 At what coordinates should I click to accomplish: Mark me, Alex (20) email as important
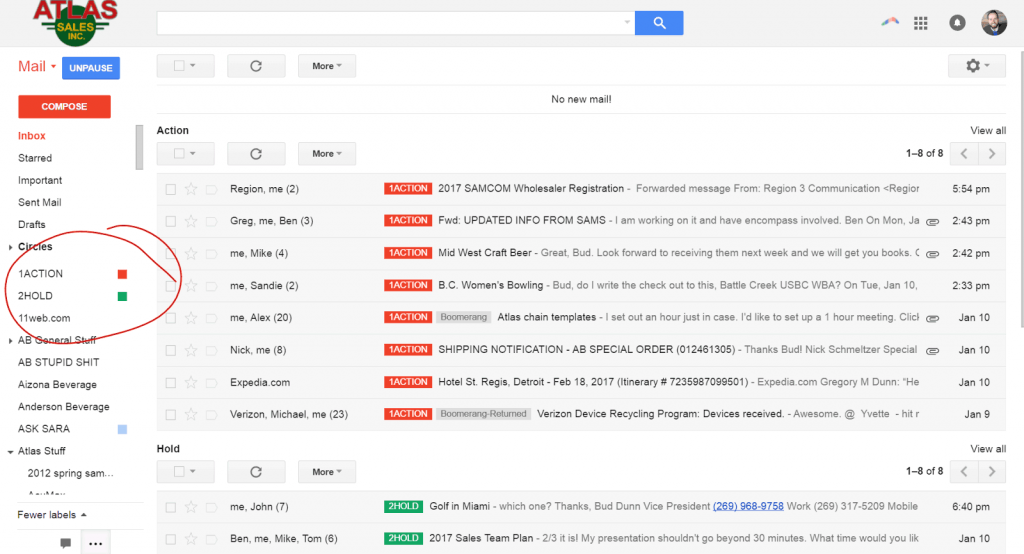[x=211, y=318]
